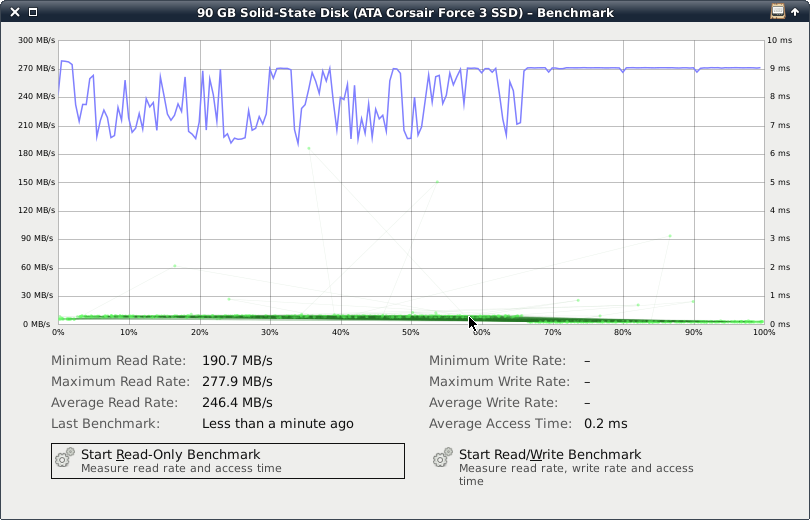The width and height of the screenshot is (810, 520).
Task: Click the '90%' horizontal axis label
Action: [x=693, y=333]
